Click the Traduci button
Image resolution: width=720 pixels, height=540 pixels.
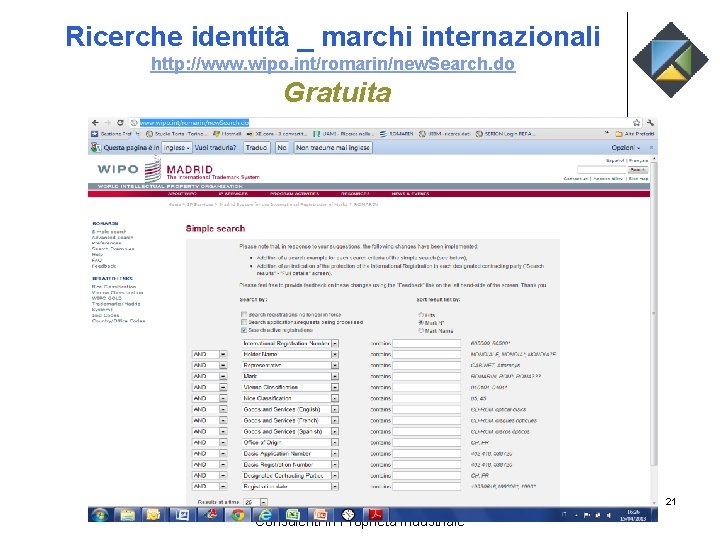[256, 147]
